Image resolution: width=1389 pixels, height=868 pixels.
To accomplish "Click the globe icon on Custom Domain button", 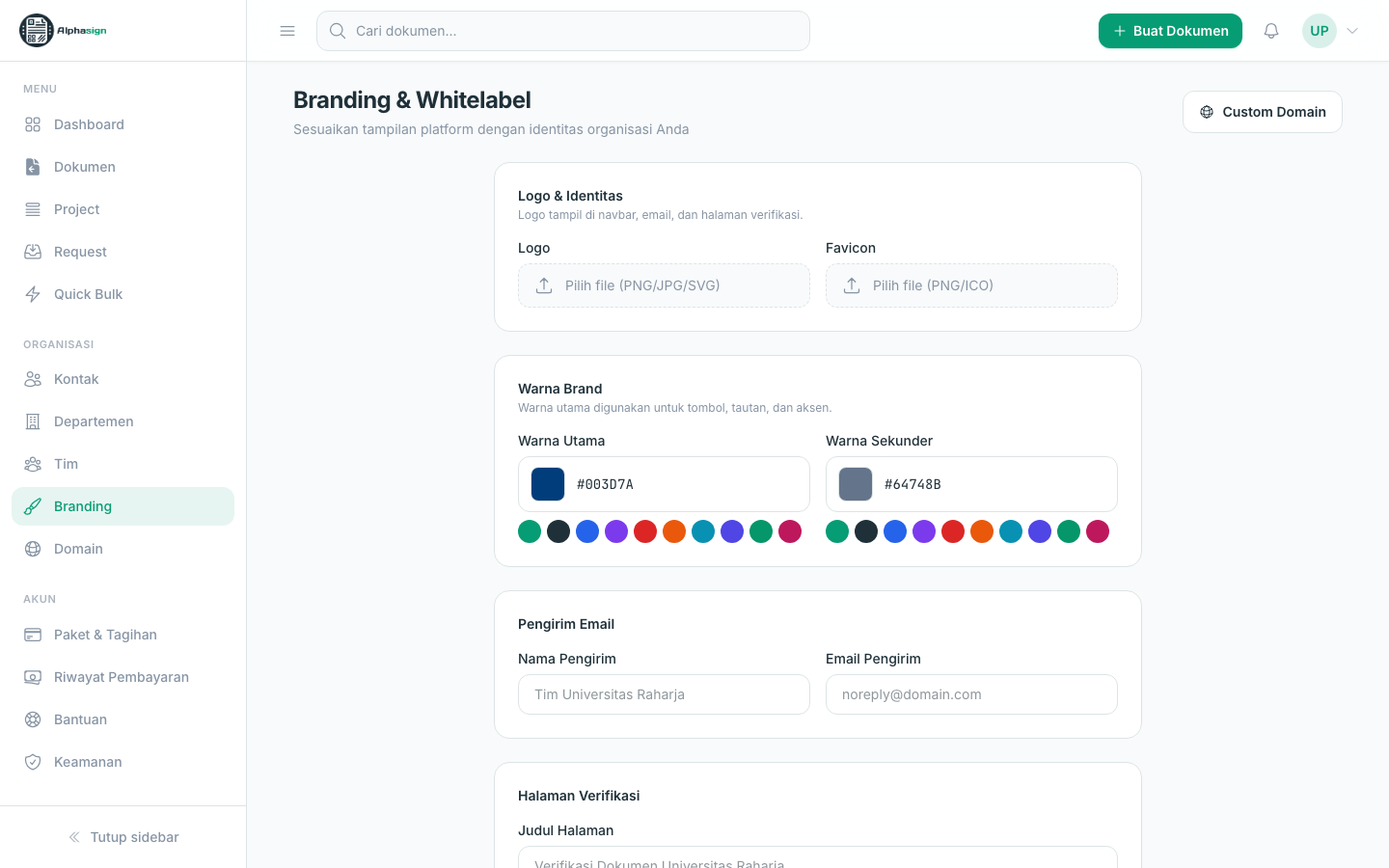I will coord(1207,112).
